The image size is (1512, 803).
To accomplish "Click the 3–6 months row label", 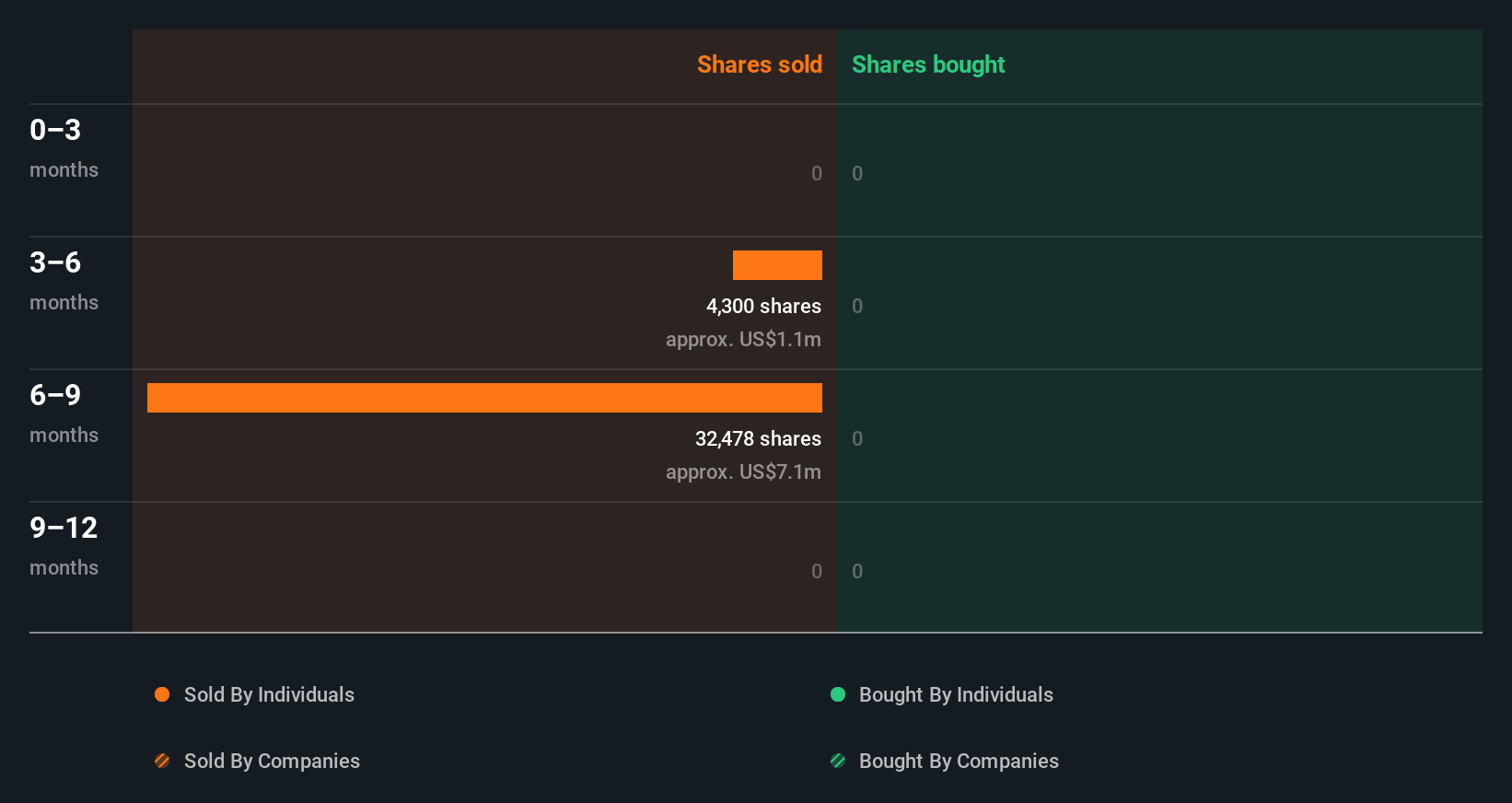I will tap(64, 280).
